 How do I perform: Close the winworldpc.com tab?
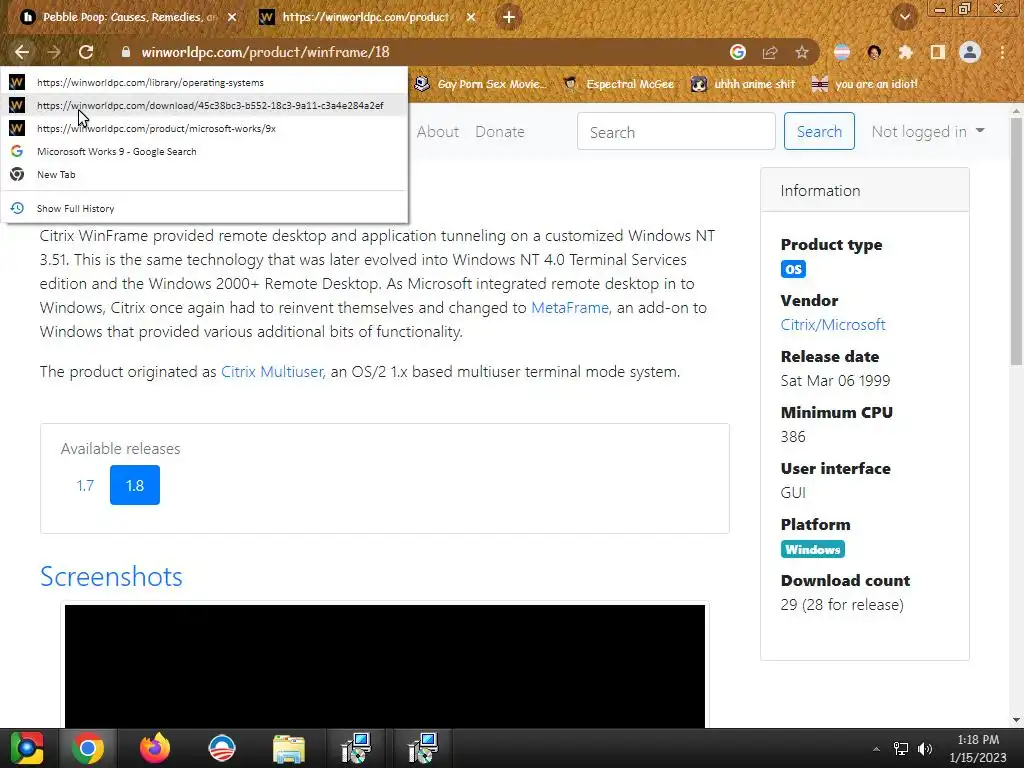(471, 17)
